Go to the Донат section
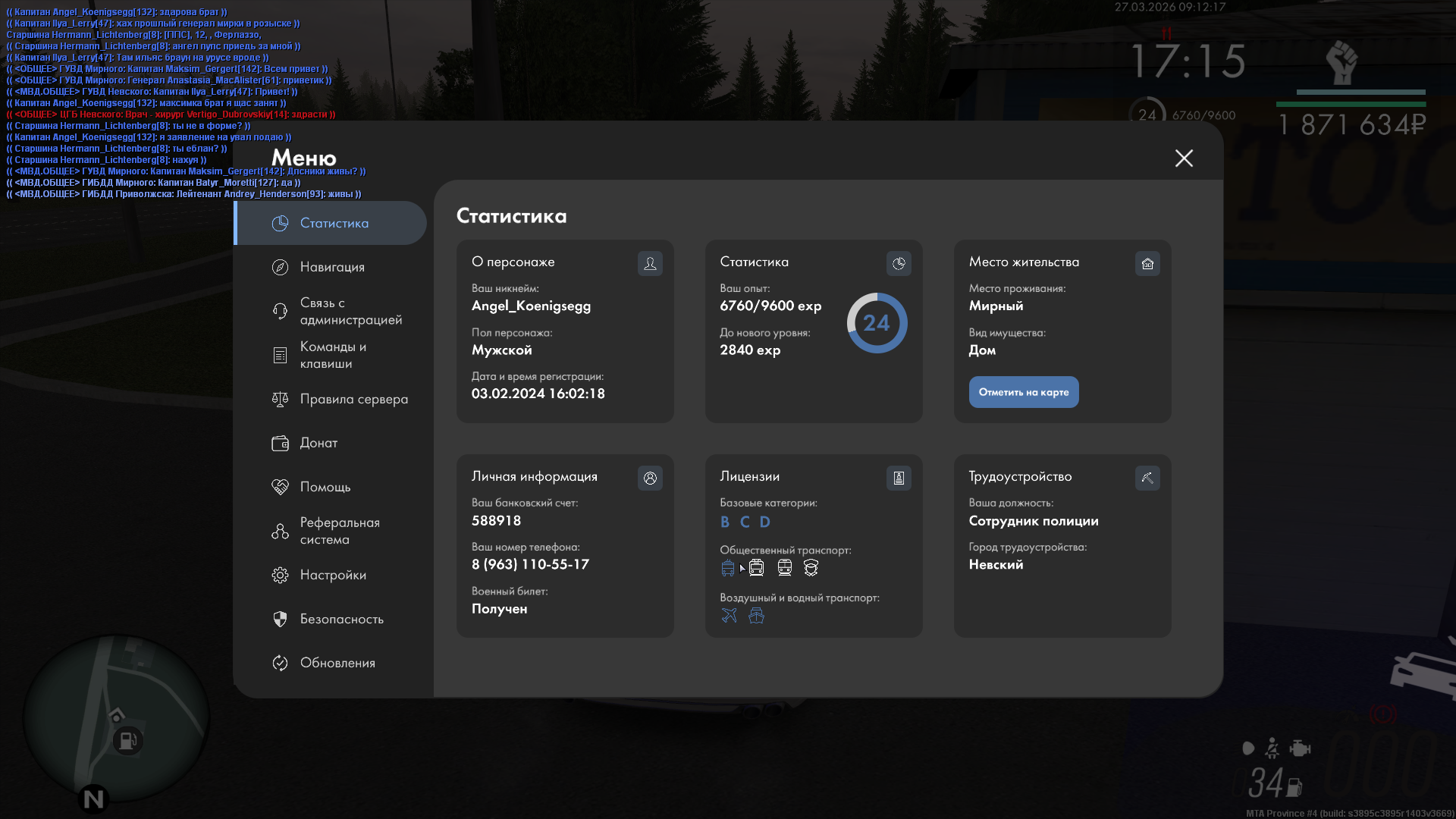The image size is (1456, 819). [318, 443]
